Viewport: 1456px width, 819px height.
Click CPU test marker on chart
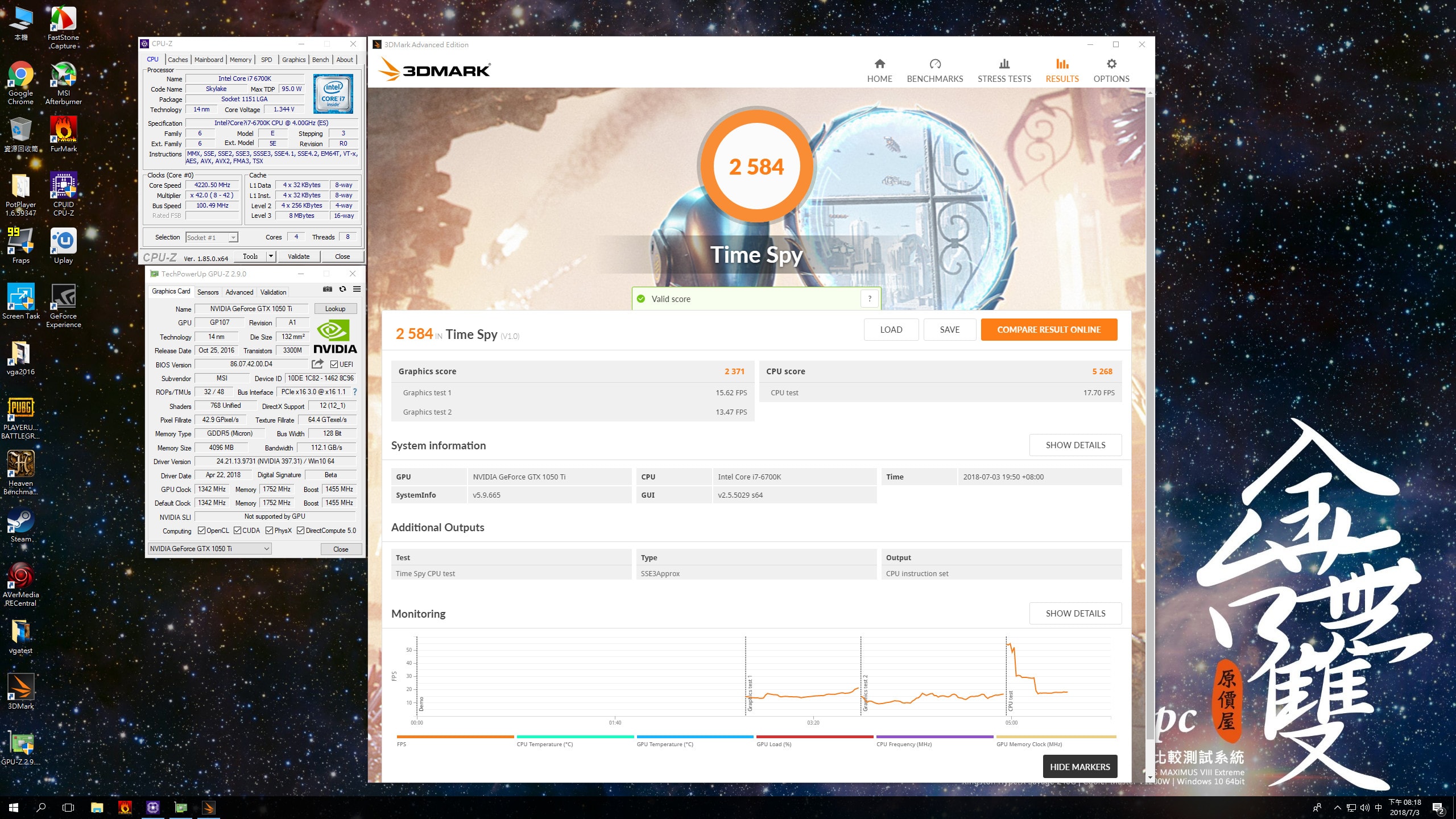click(1010, 700)
